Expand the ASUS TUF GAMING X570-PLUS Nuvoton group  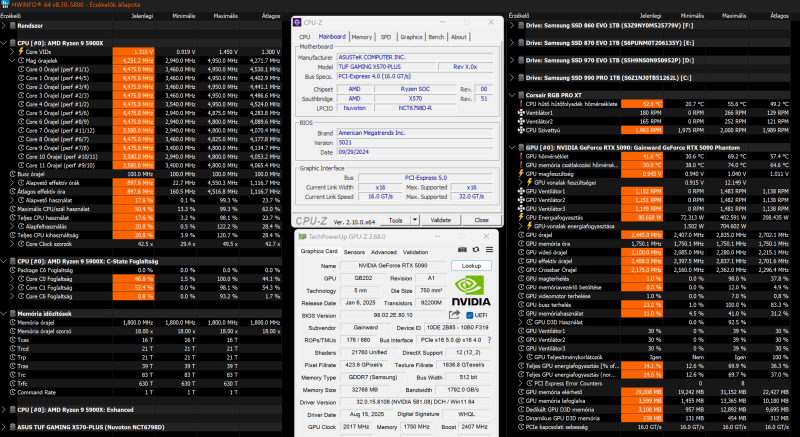(x=4, y=427)
